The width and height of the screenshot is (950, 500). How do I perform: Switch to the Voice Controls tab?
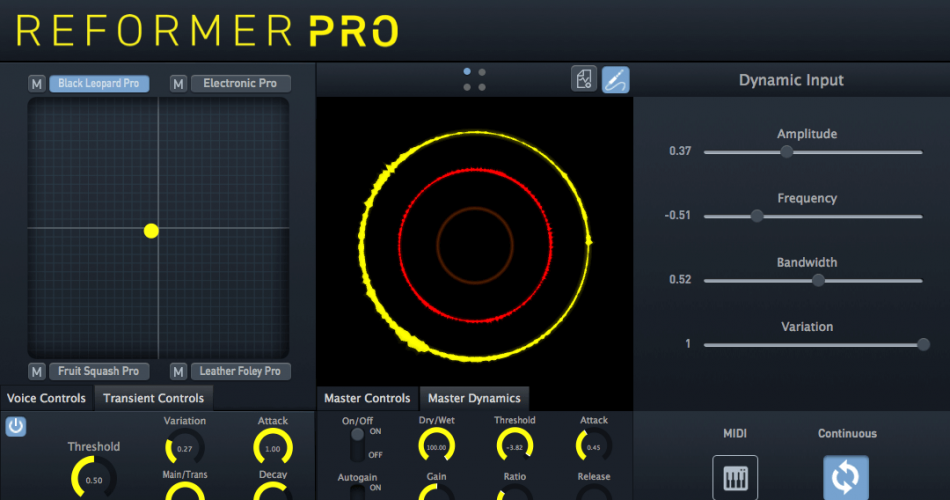(x=46, y=398)
